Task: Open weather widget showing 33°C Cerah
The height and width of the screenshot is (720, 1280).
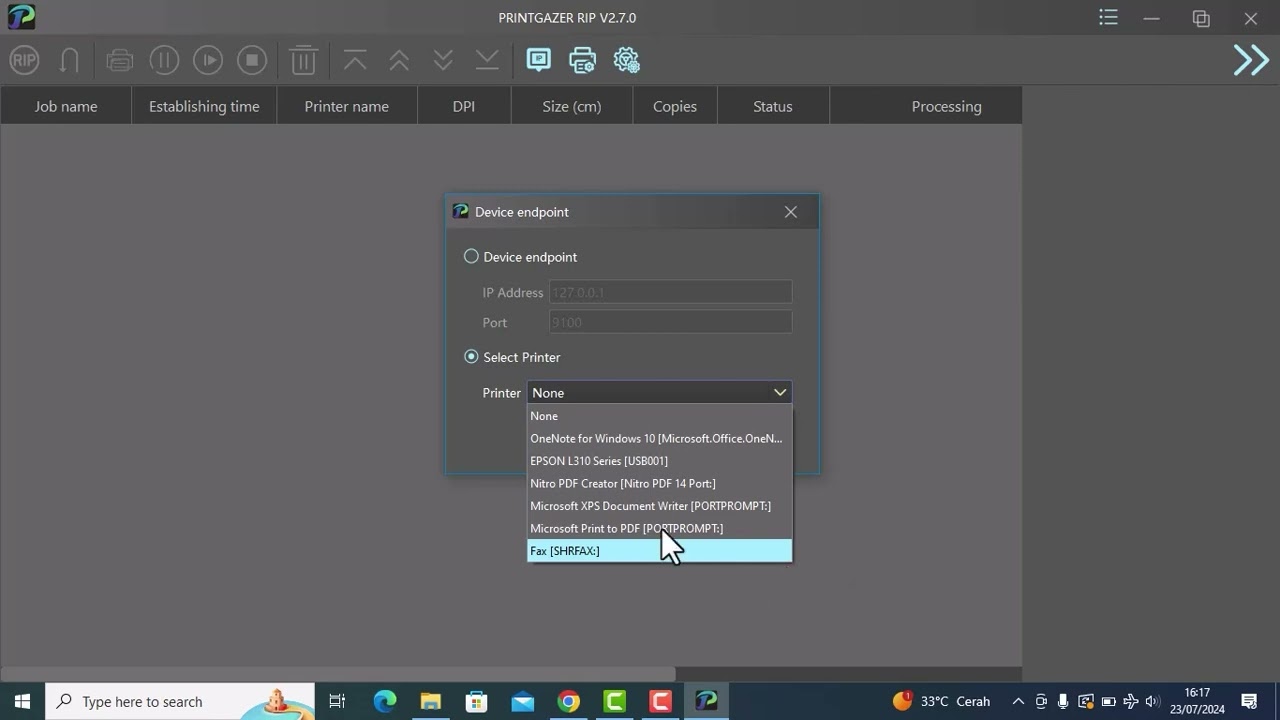Action: (941, 701)
